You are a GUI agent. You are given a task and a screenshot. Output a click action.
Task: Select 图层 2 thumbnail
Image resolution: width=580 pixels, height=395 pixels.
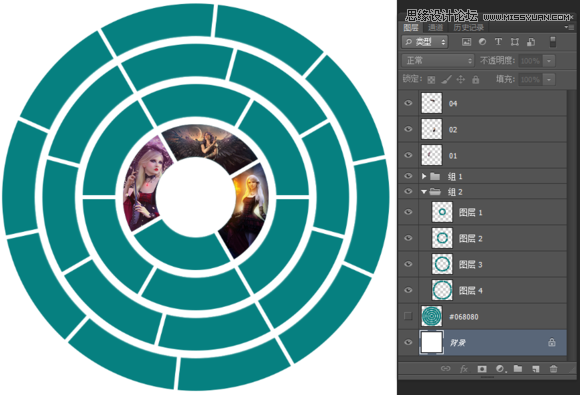pos(442,238)
